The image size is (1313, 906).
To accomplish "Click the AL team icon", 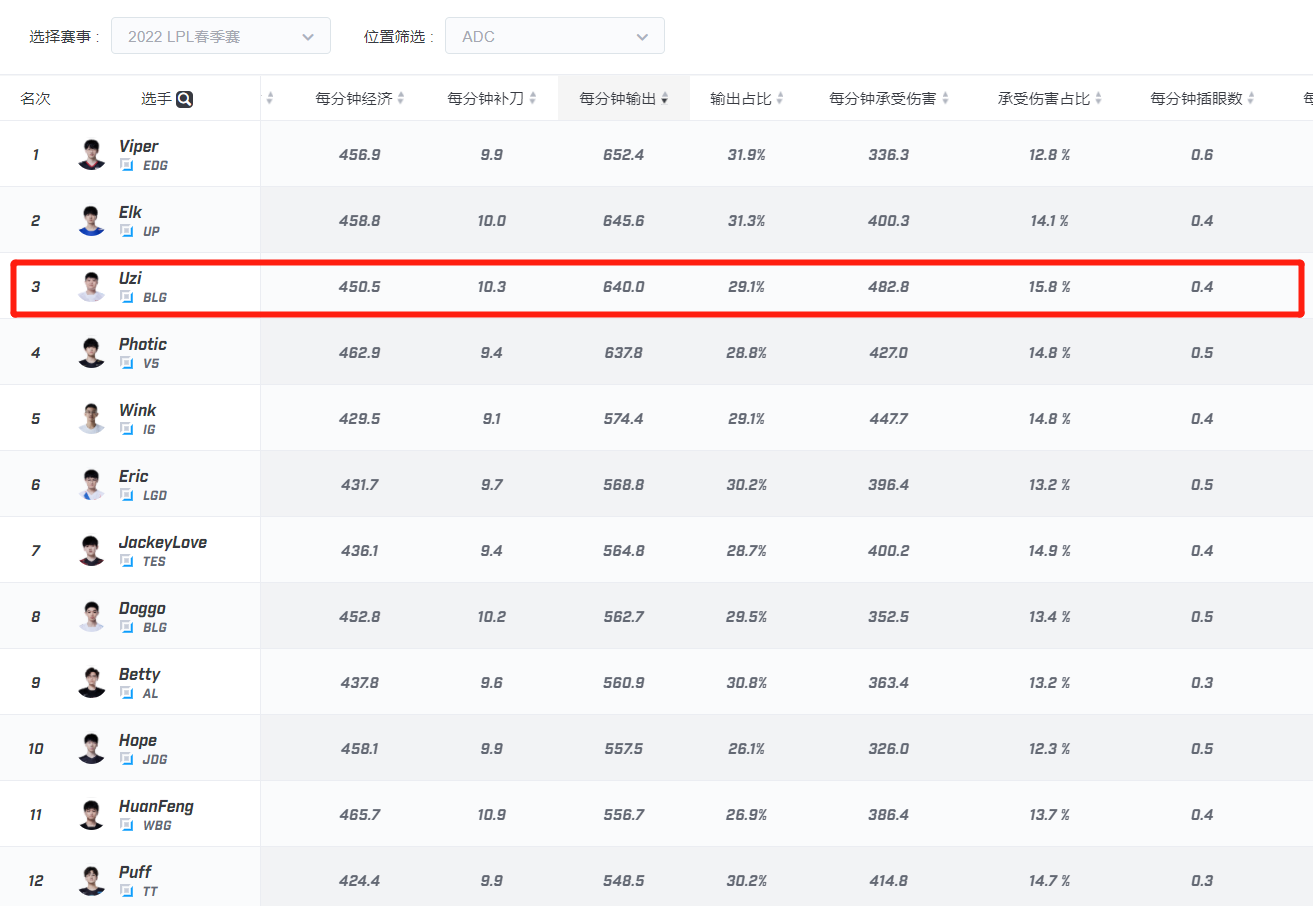I will 127,693.
